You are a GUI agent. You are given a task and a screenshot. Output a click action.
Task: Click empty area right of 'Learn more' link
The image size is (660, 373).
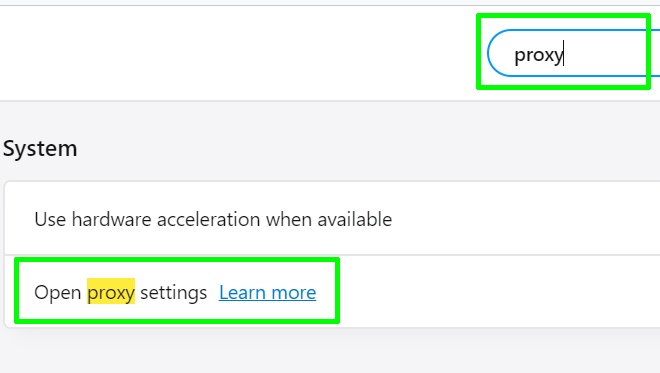[484, 291]
